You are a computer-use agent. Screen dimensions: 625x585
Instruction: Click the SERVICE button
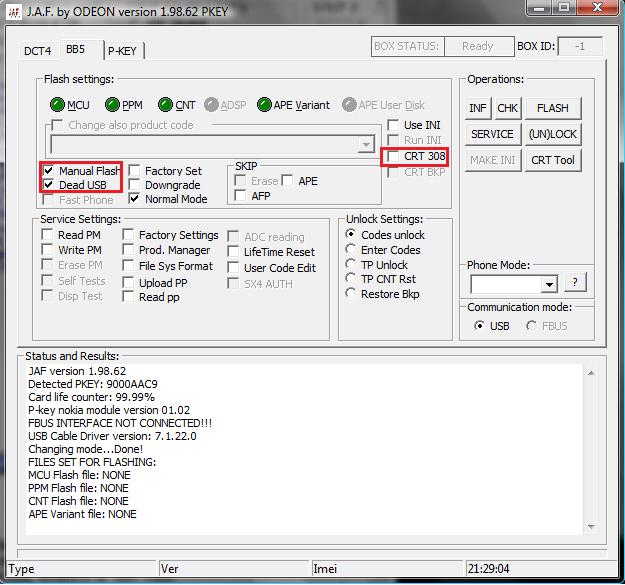point(493,134)
